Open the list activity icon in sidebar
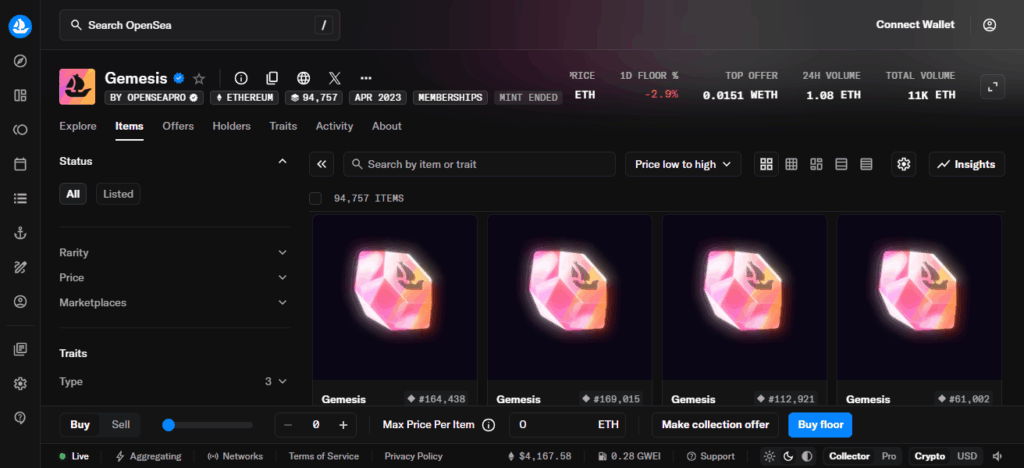This screenshot has height=468, width=1024. [20, 198]
